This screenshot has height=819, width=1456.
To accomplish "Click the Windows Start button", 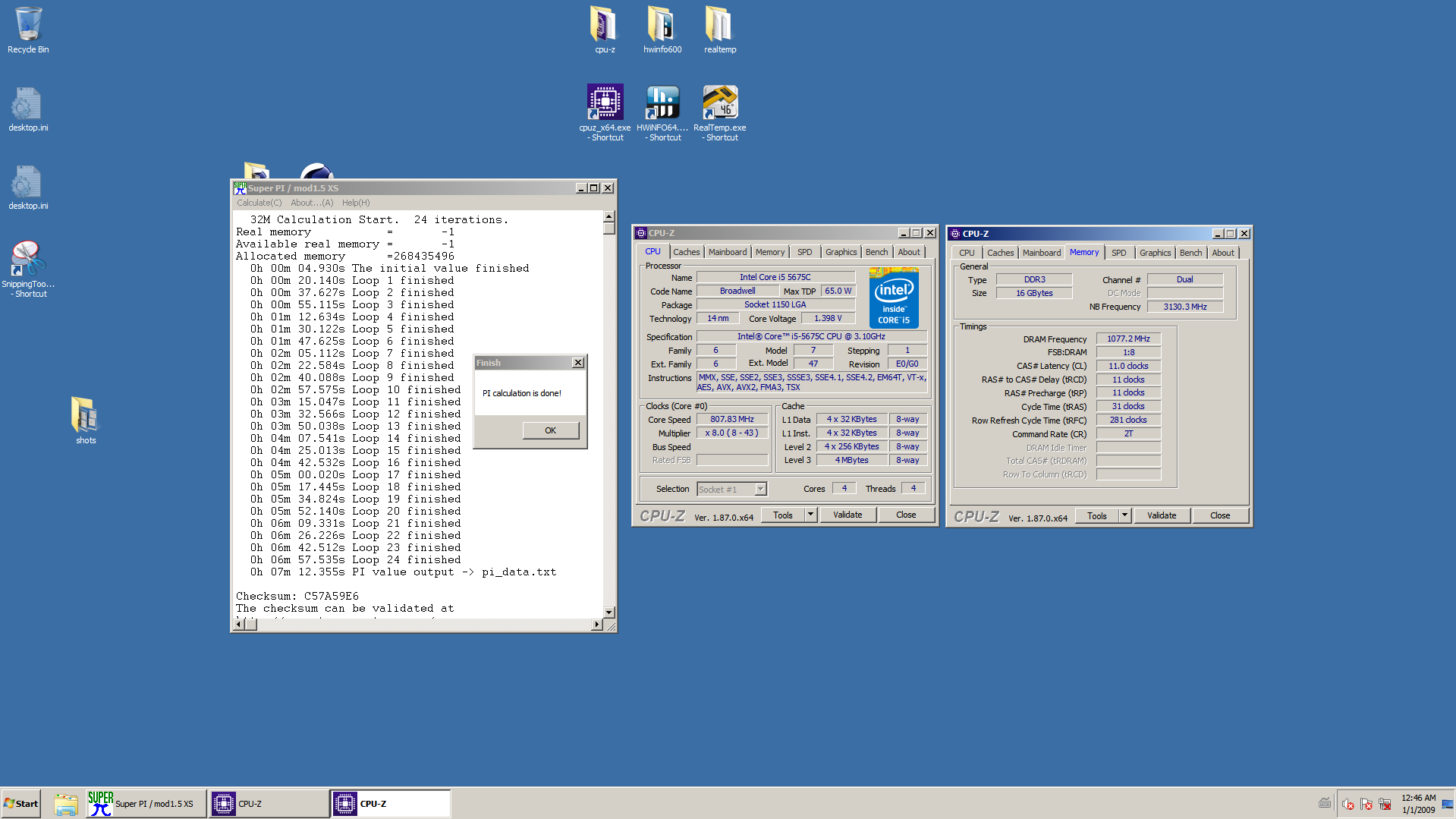I will [x=21, y=804].
